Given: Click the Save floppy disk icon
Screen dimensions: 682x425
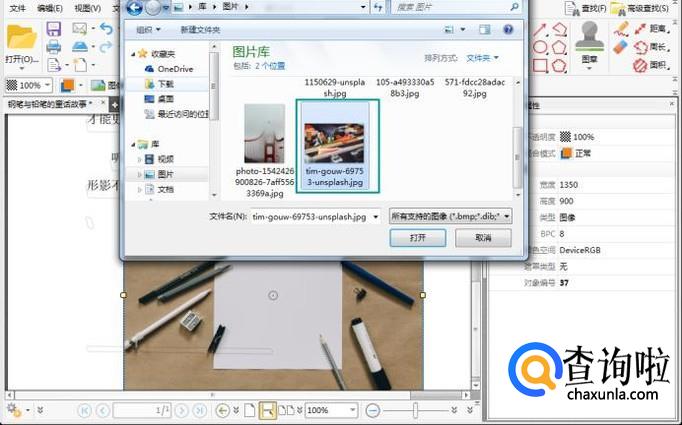Looking at the screenshot, I should [x=54, y=29].
